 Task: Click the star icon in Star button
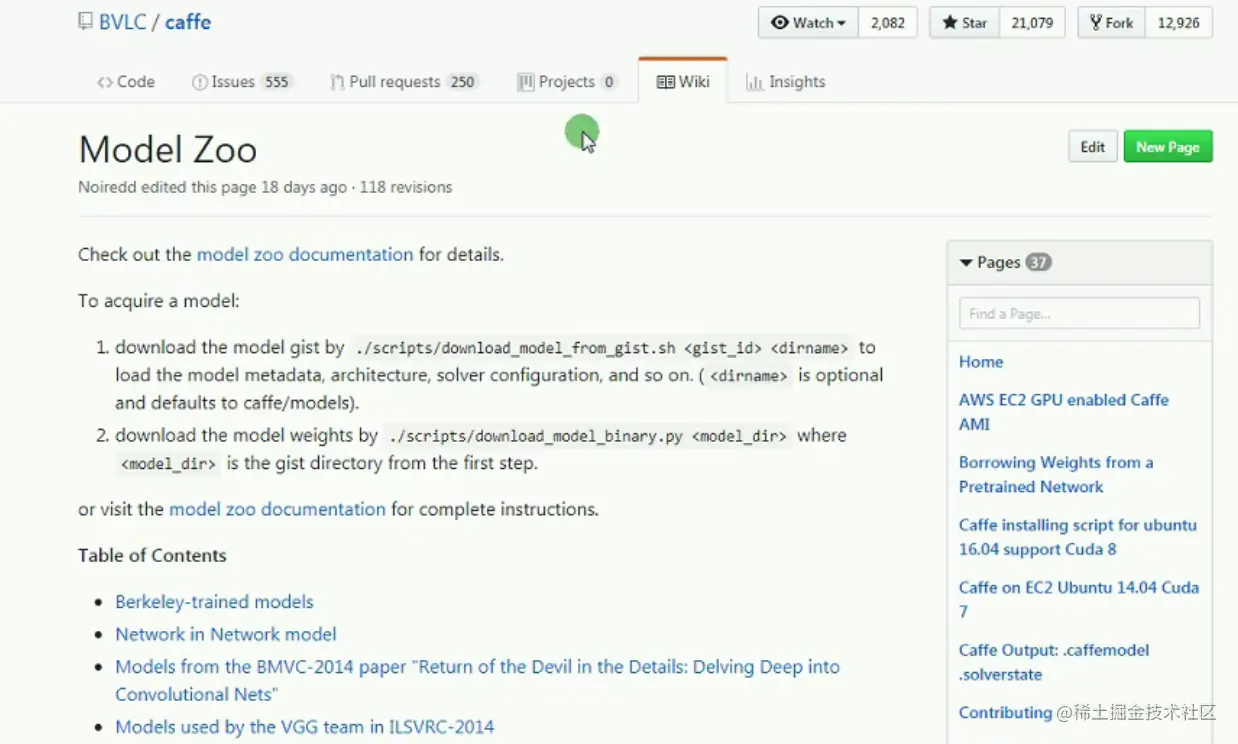point(950,23)
